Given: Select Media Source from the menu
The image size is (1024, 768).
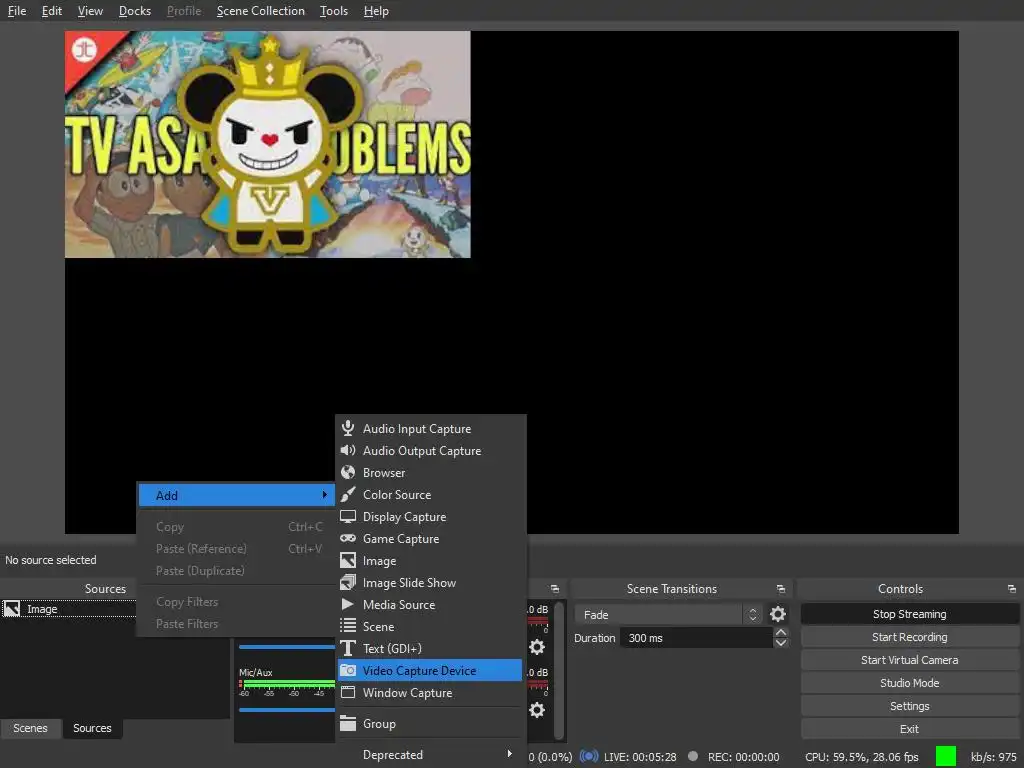Looking at the screenshot, I should click(430, 604).
